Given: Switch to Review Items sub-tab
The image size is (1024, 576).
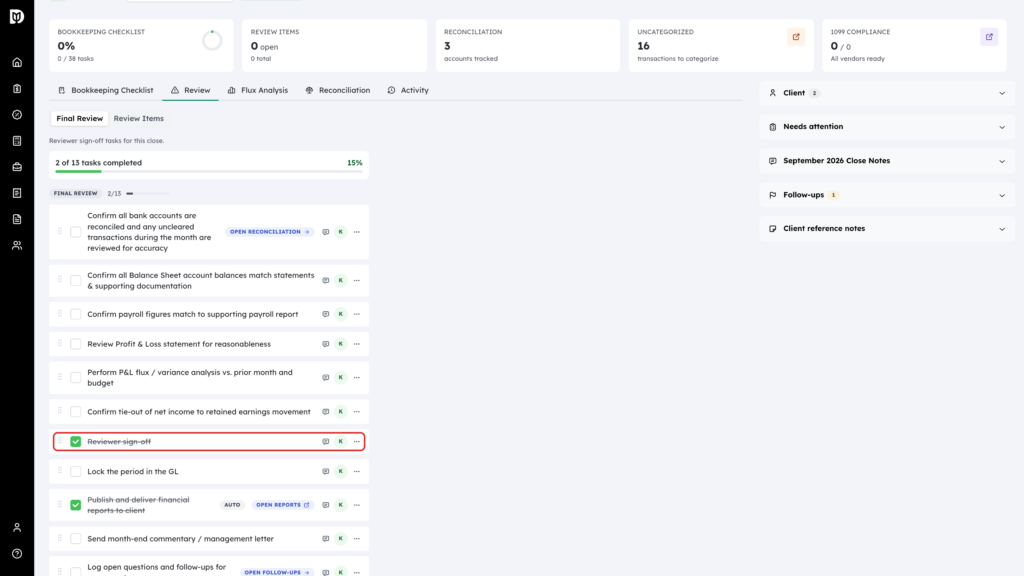Looking at the screenshot, I should 138,118.
